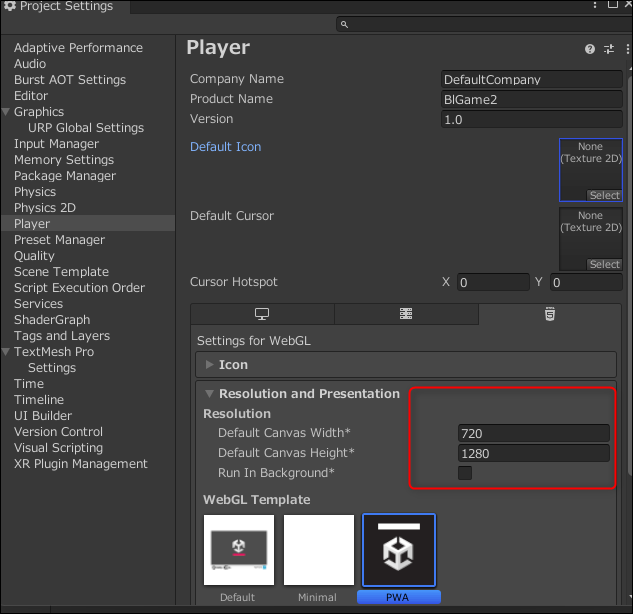This screenshot has height=614, width=633.
Task: Open Services settings
Action: (x=38, y=304)
